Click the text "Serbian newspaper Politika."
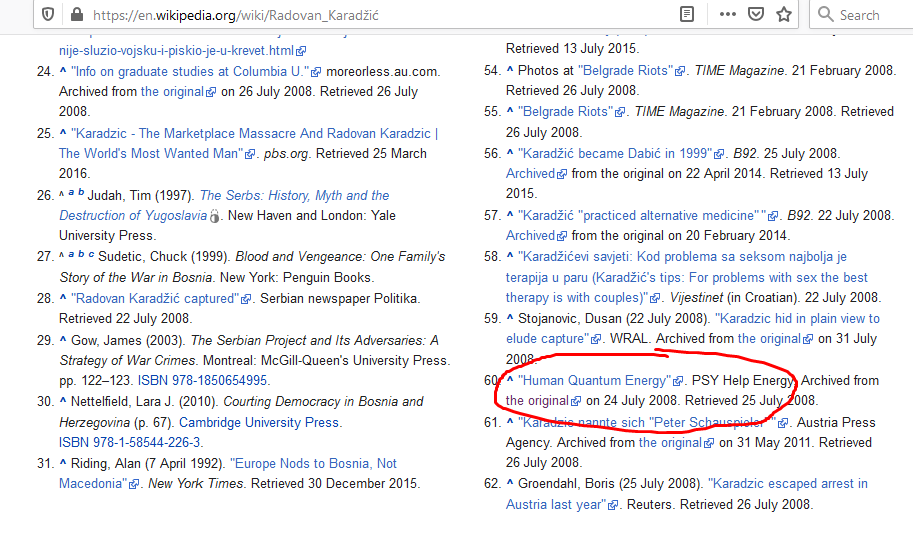Viewport: 913px width, 551px height. pyautogui.click(x=340, y=299)
